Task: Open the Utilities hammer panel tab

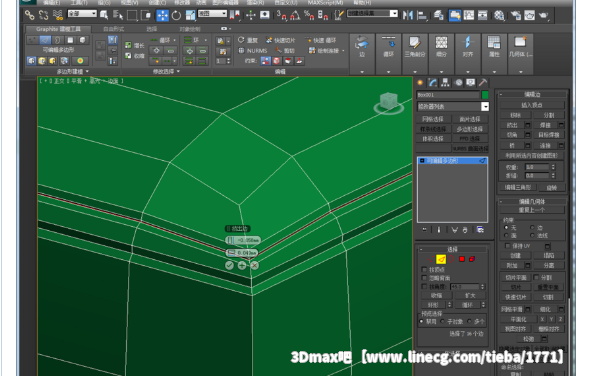Action: (483, 82)
